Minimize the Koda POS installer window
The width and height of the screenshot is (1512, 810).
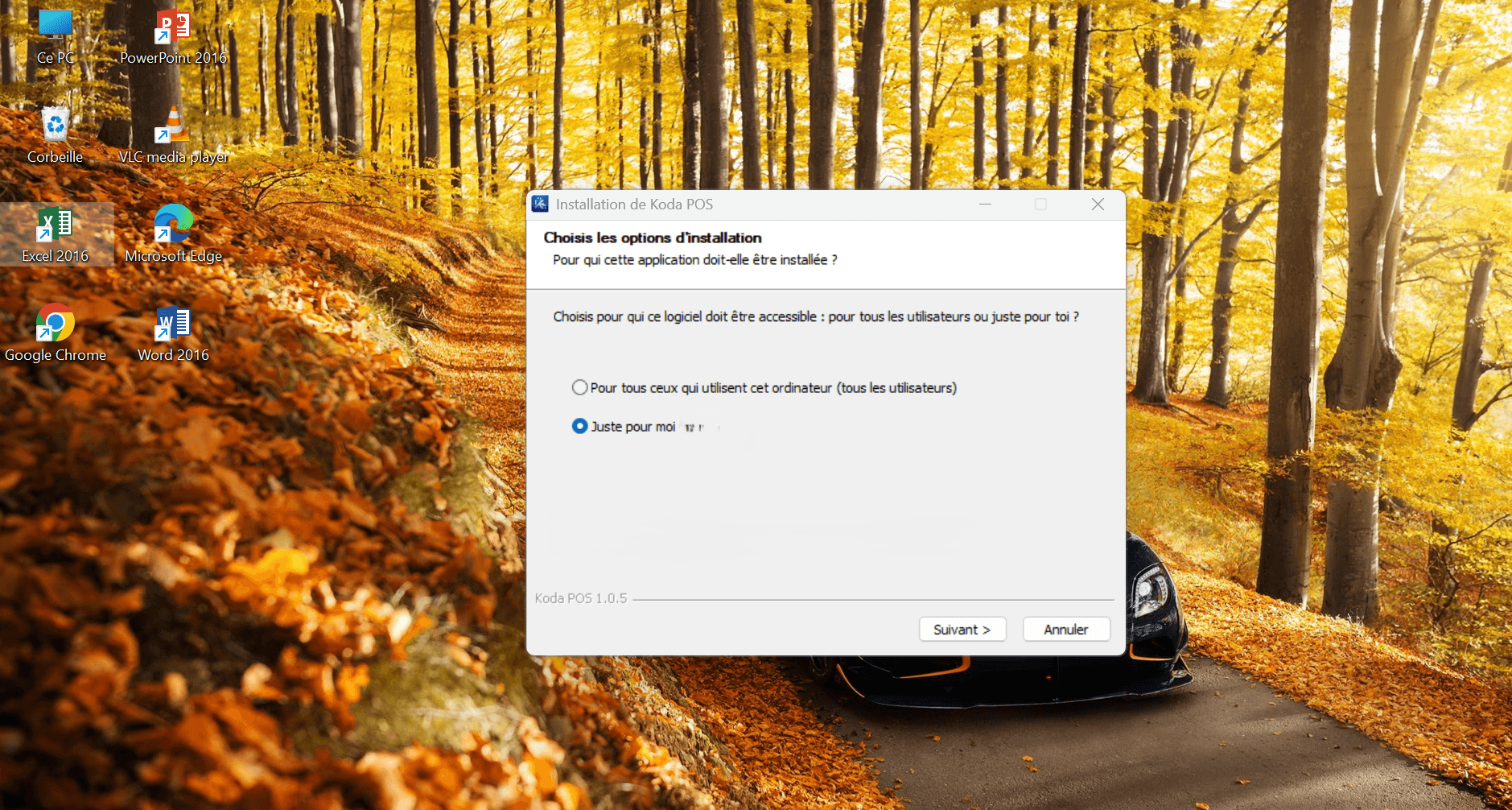(x=985, y=205)
